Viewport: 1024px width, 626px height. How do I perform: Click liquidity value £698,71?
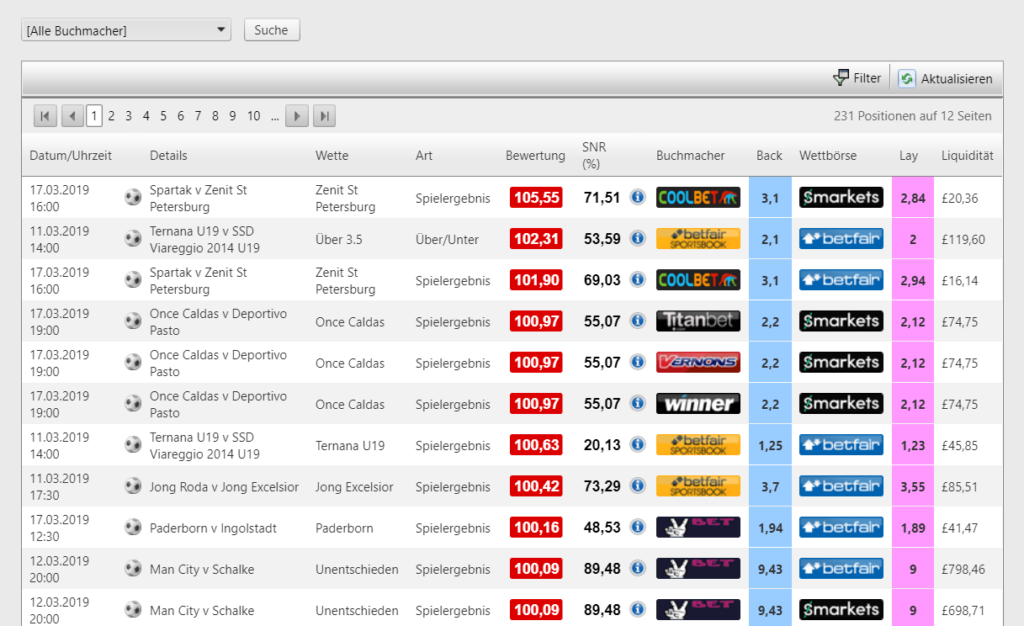963,610
